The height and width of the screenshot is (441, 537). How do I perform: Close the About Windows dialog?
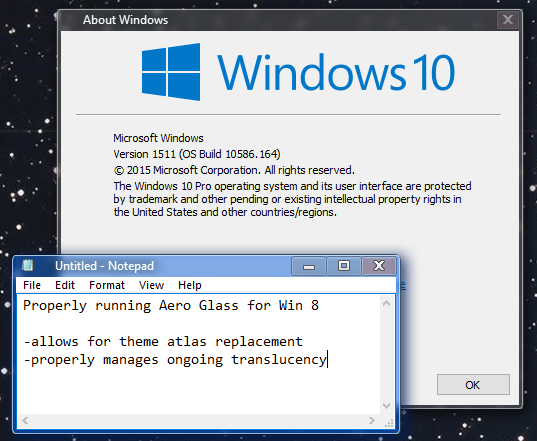coord(508,20)
